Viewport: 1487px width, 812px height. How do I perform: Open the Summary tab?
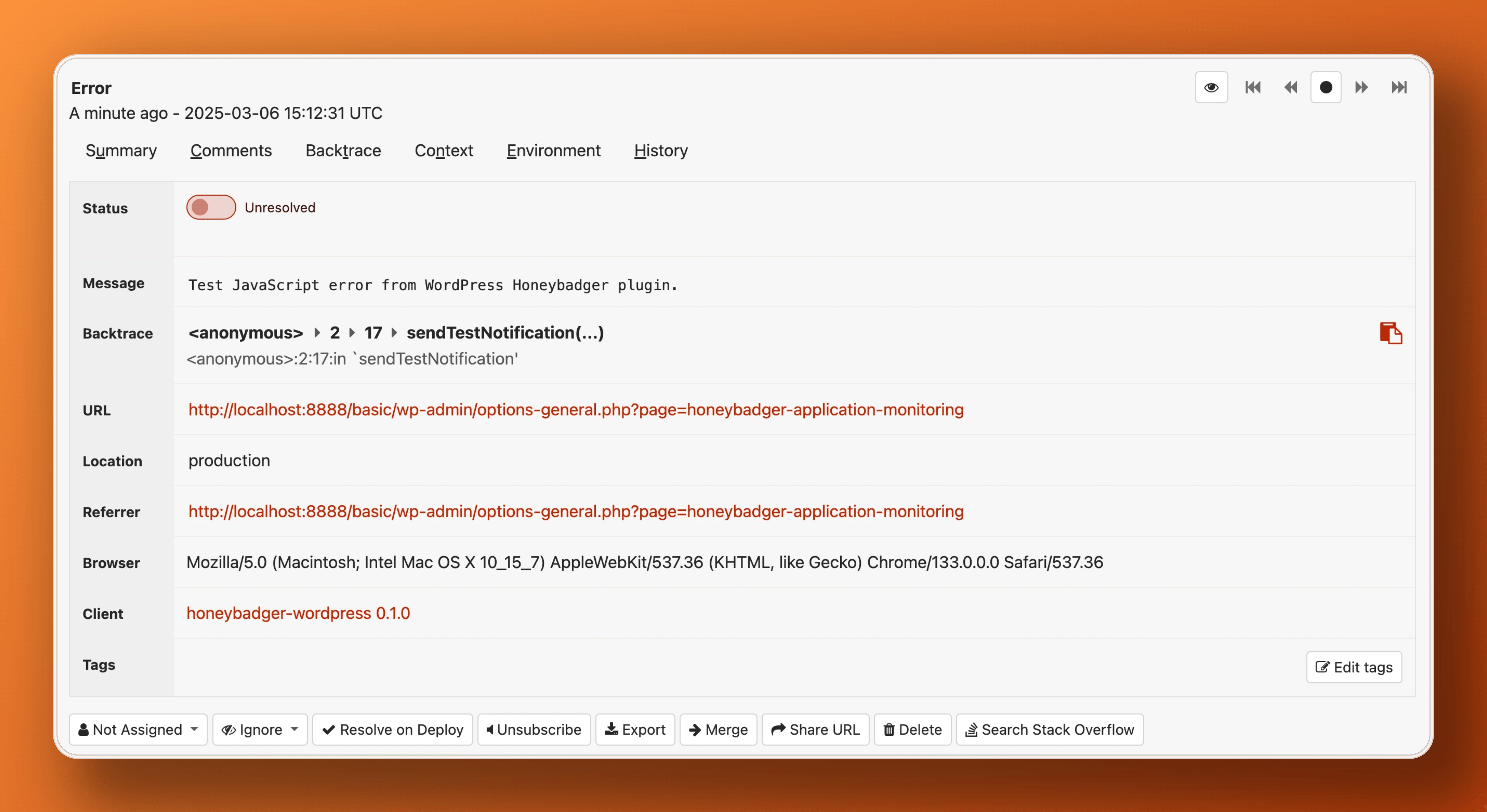(x=121, y=151)
